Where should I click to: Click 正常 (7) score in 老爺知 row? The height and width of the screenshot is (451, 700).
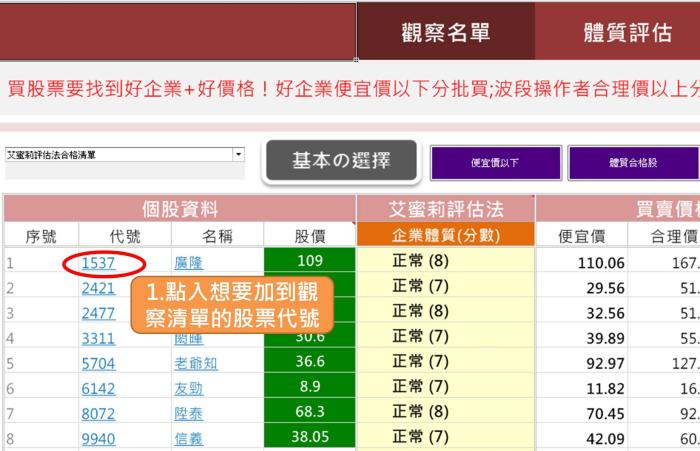[421, 361]
